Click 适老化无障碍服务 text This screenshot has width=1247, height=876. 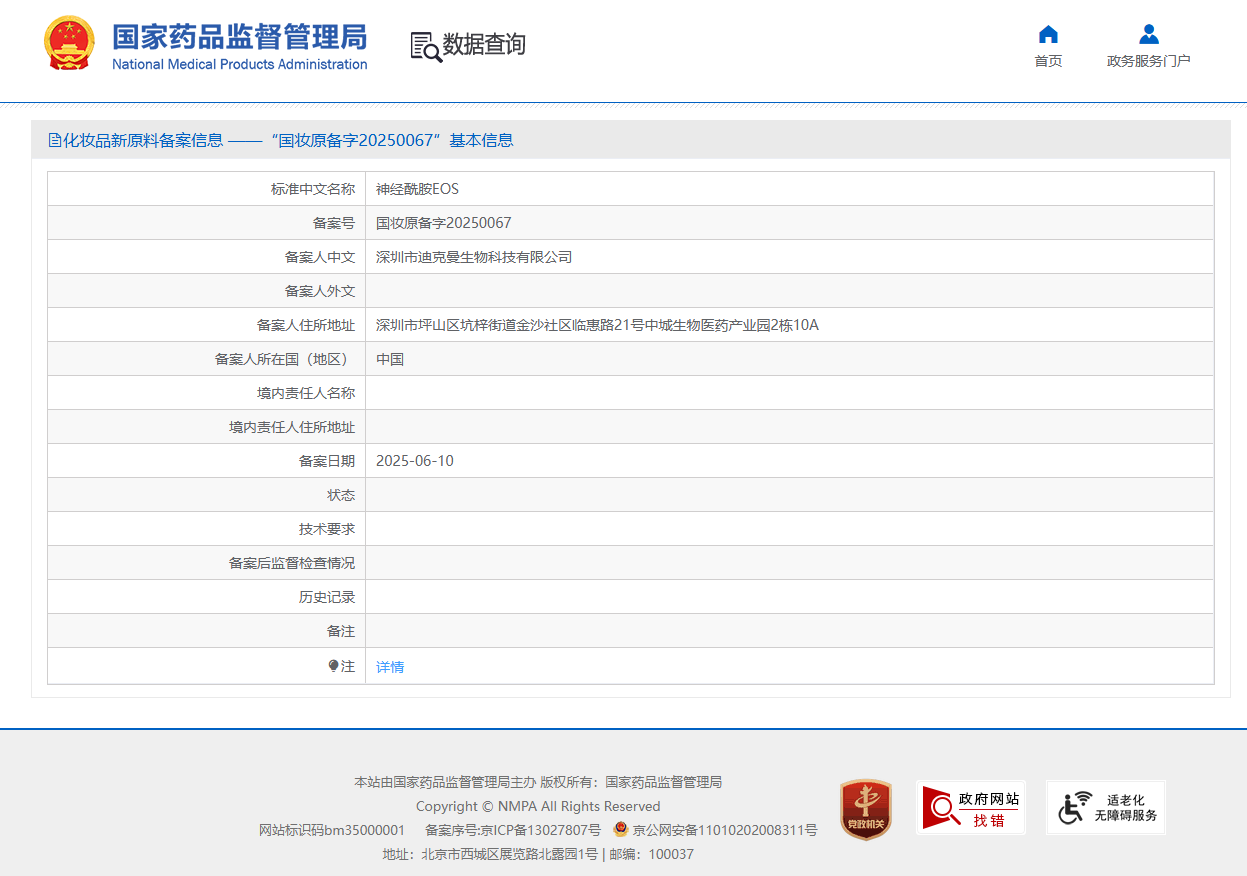tap(1126, 808)
